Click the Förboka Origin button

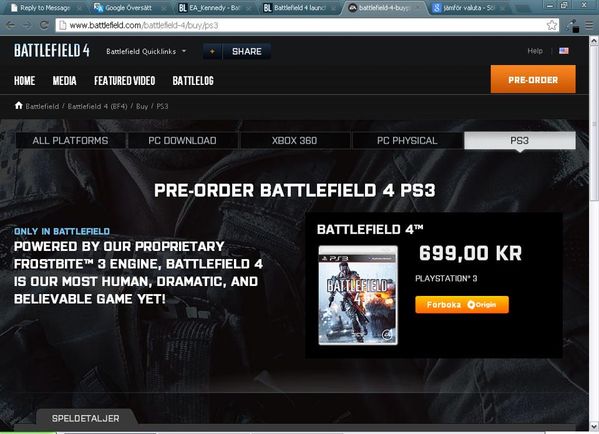462,304
